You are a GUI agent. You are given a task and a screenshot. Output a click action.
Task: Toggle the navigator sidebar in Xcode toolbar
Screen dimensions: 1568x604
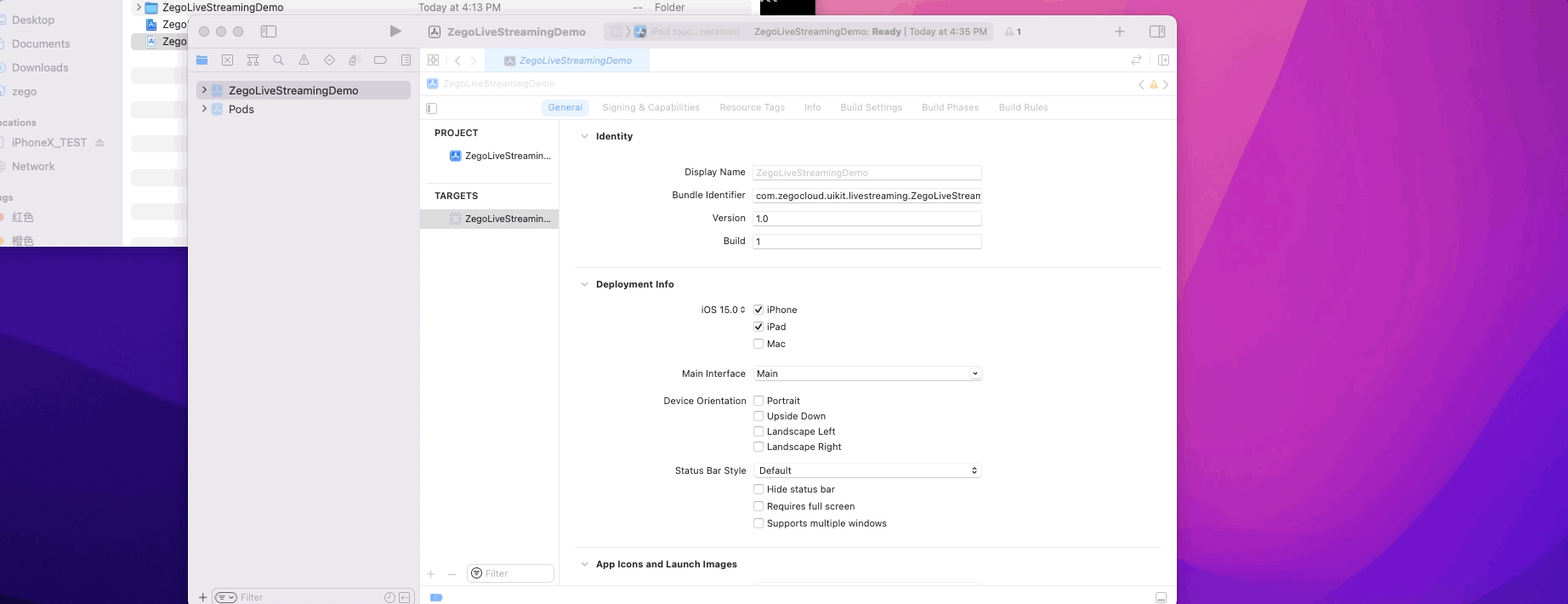point(269,31)
